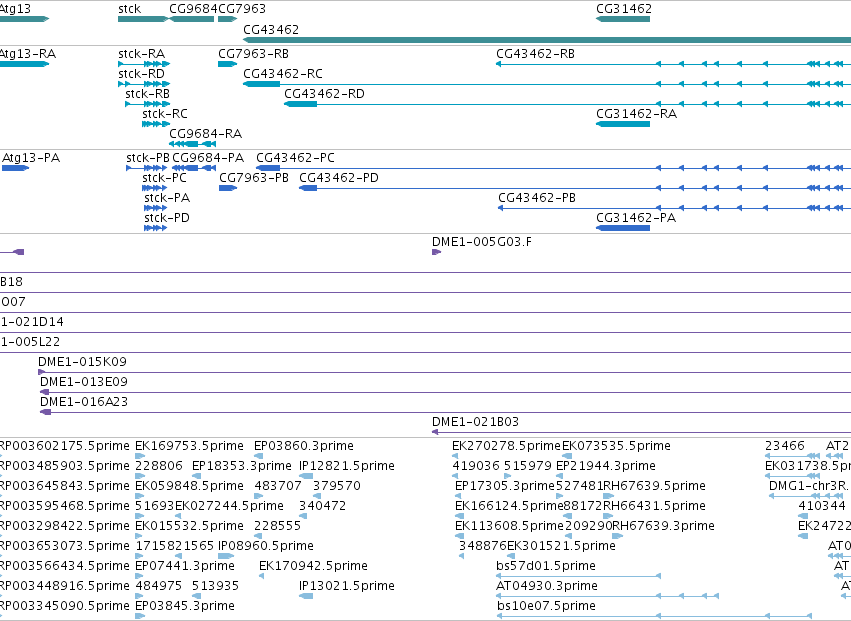Select the CG31462 gene label

pos(624,9)
